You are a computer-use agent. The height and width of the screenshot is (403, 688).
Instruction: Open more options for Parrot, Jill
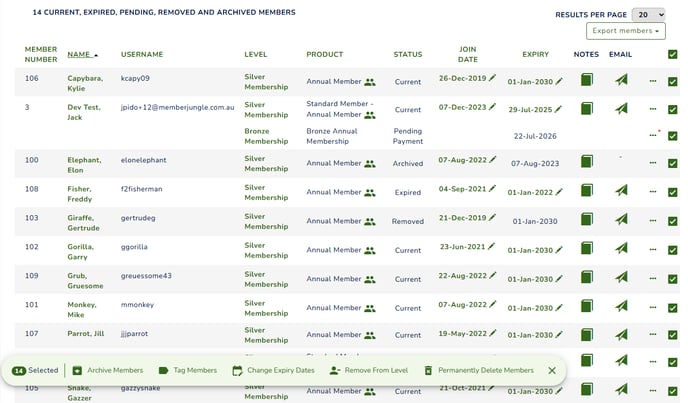(x=653, y=334)
